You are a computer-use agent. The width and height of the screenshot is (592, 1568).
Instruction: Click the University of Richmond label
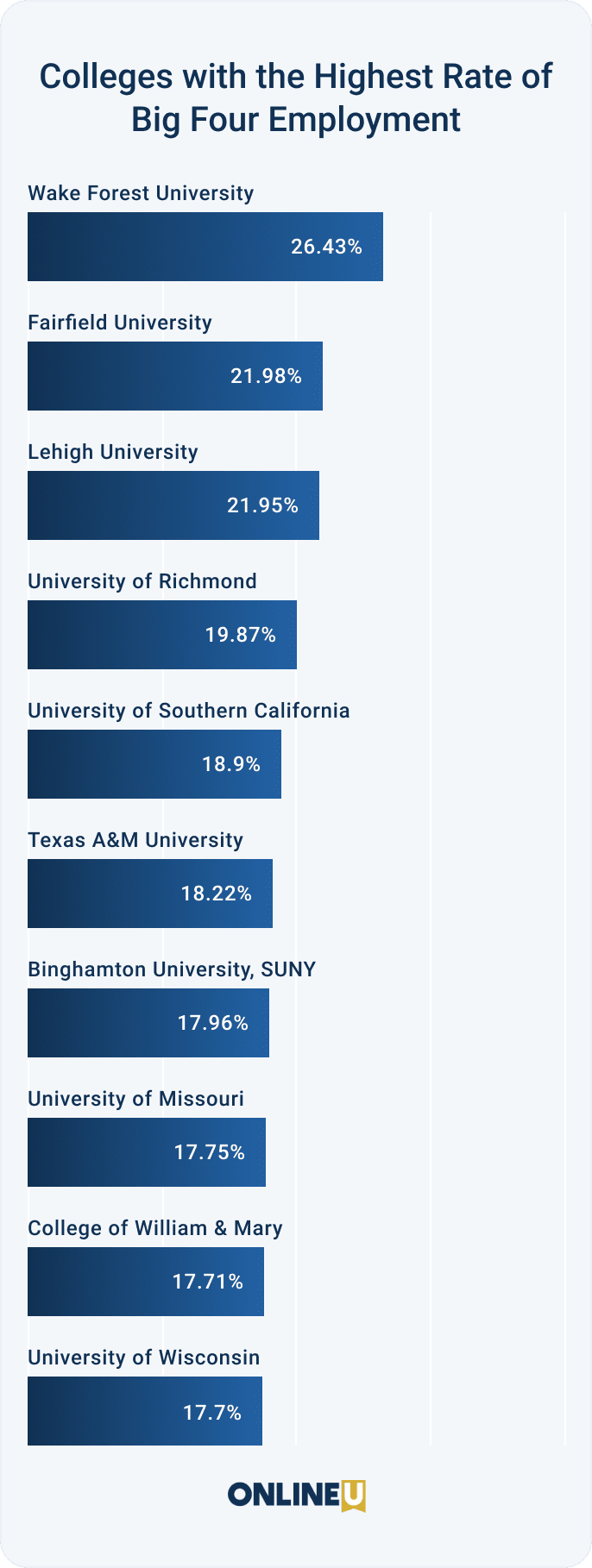[x=142, y=581]
